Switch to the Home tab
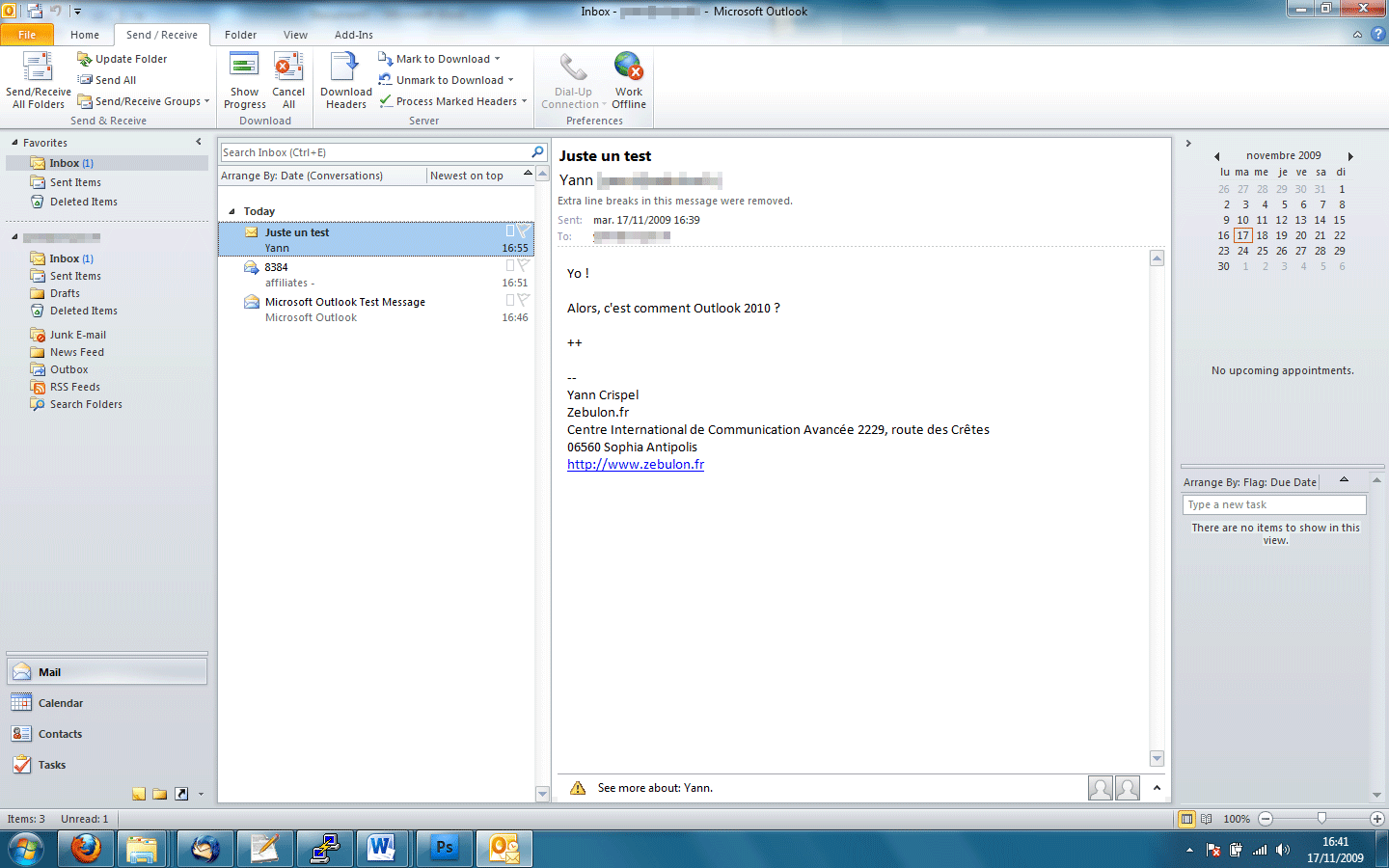1389x868 pixels. coord(85,35)
